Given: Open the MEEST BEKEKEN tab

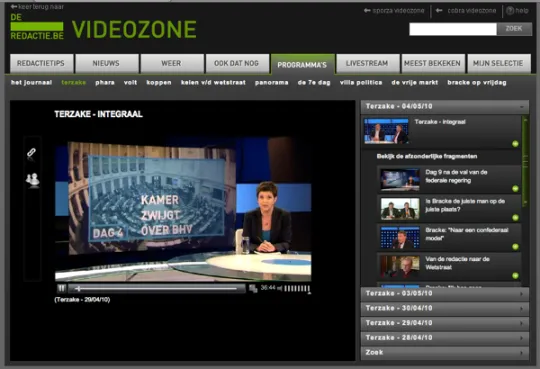Looking at the screenshot, I should click(433, 63).
